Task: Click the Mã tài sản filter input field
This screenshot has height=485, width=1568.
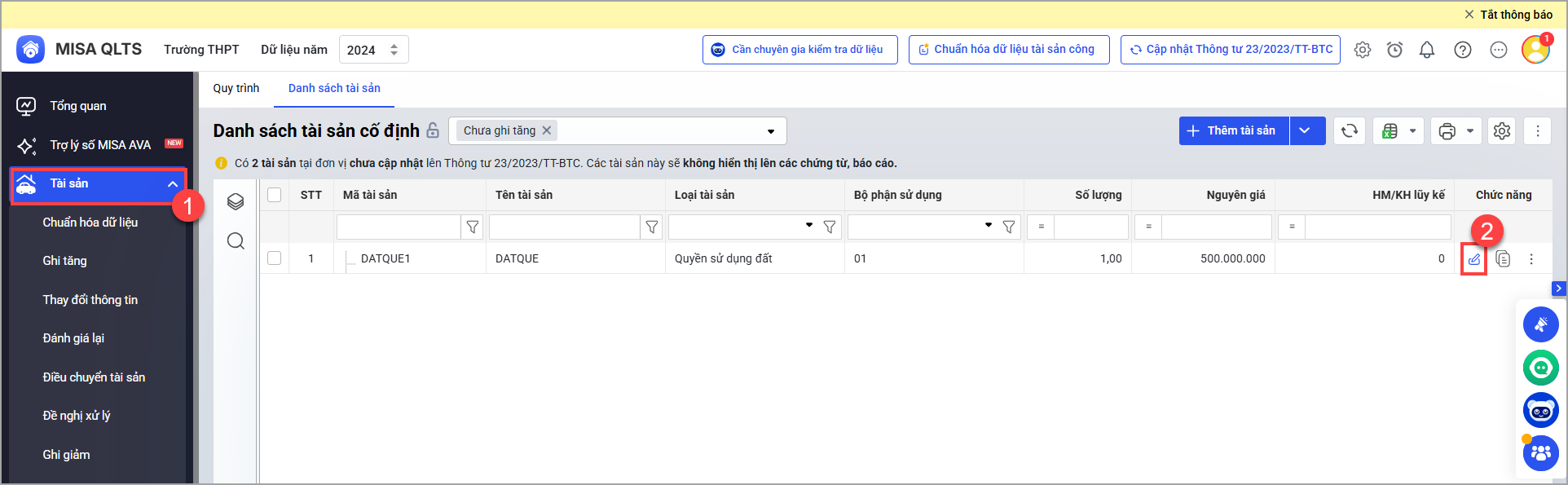Action: pyautogui.click(x=399, y=227)
